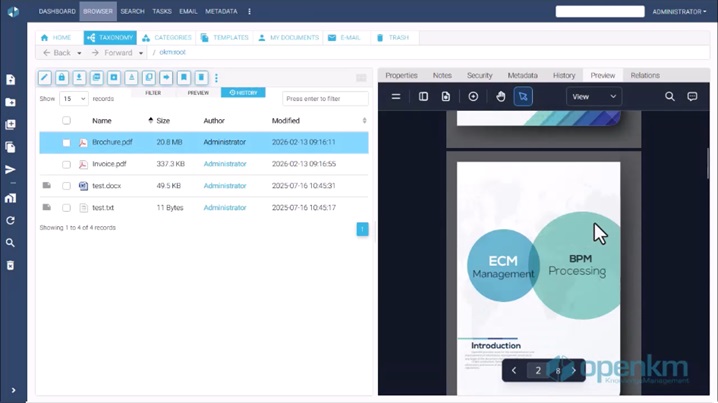Image resolution: width=718 pixels, height=403 pixels.
Task: Open the Show 15 records dropdown
Action: 74,98
